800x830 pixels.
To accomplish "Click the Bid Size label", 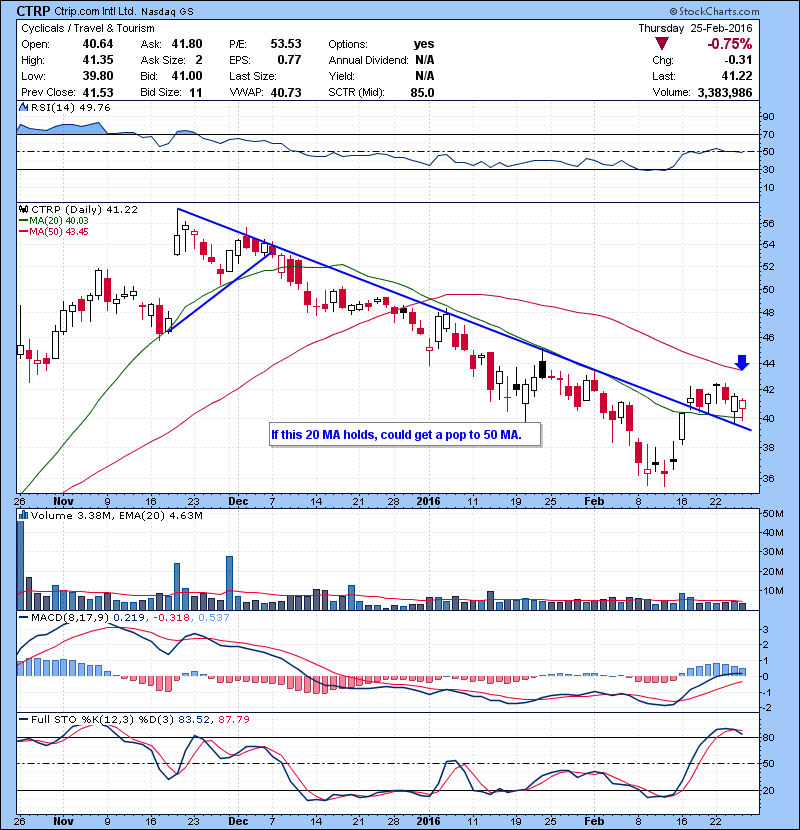I will tap(161, 92).
